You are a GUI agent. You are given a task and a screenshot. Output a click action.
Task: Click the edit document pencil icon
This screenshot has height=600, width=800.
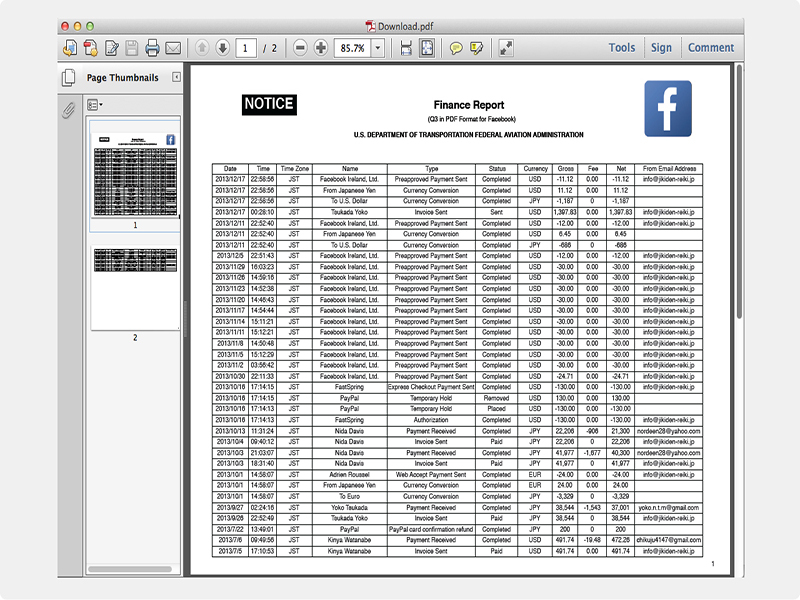(112, 48)
